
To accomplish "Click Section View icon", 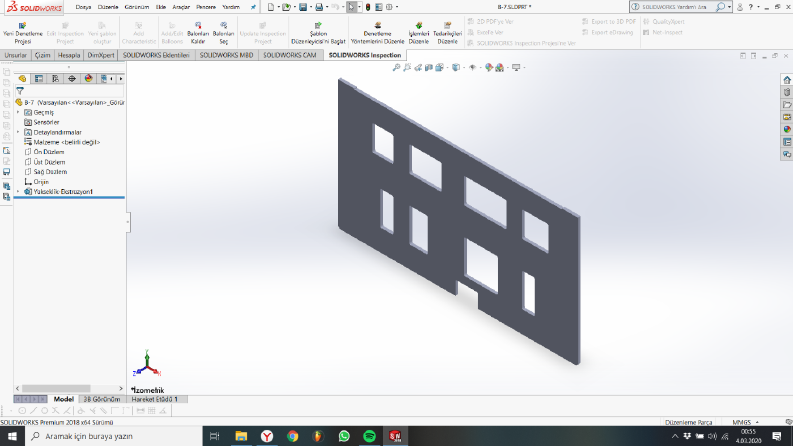I will pyautogui.click(x=428, y=67).
